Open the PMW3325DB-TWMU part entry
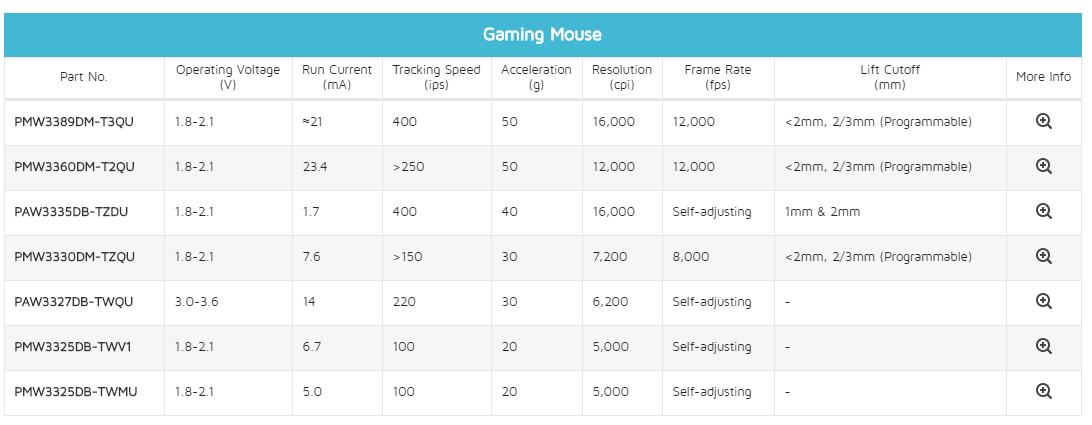Image resolution: width=1092 pixels, height=425 pixels. pyautogui.click(x=75, y=392)
